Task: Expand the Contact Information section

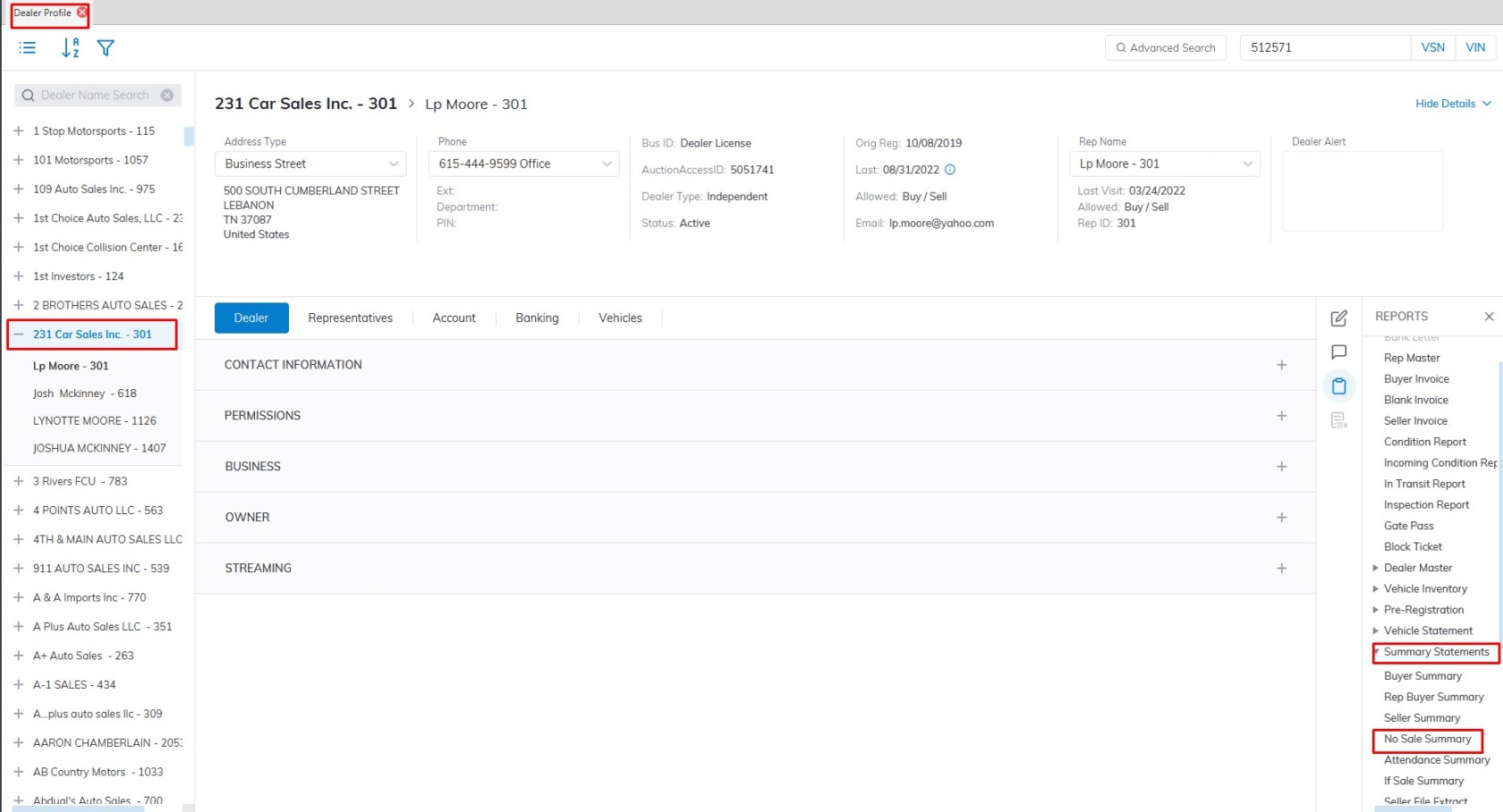Action: (x=1281, y=365)
